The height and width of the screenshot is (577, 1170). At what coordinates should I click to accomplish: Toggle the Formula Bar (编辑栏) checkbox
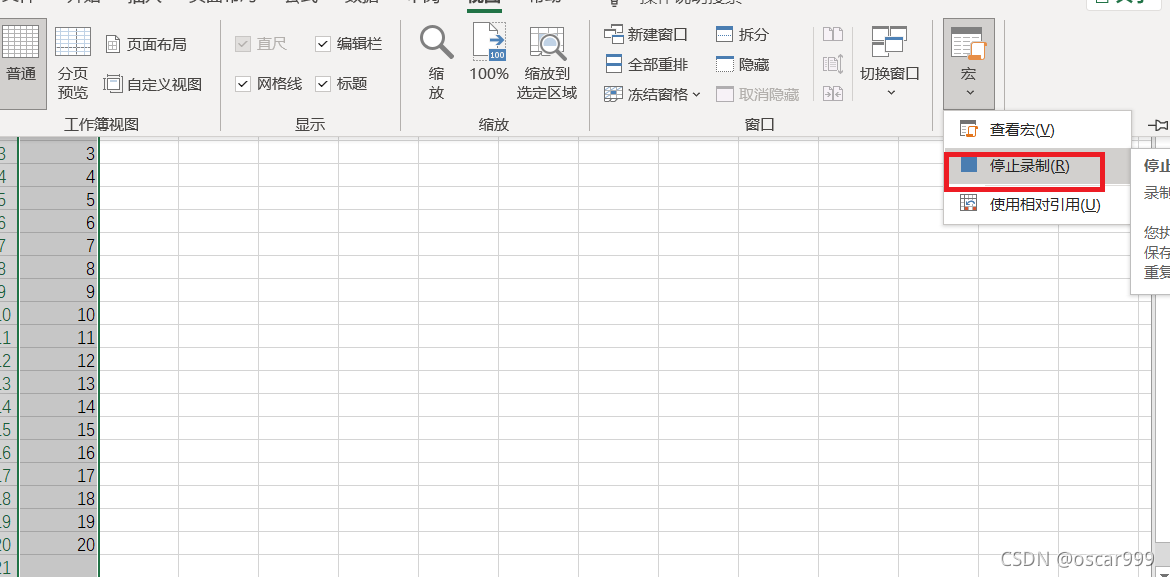pyautogui.click(x=348, y=43)
